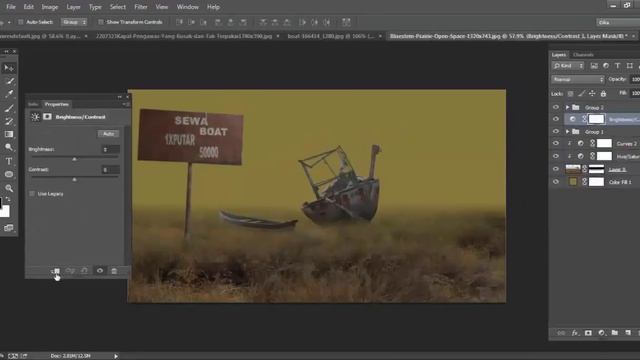Click the view previous state icon in Properties
640x360 pixels.
point(70,271)
